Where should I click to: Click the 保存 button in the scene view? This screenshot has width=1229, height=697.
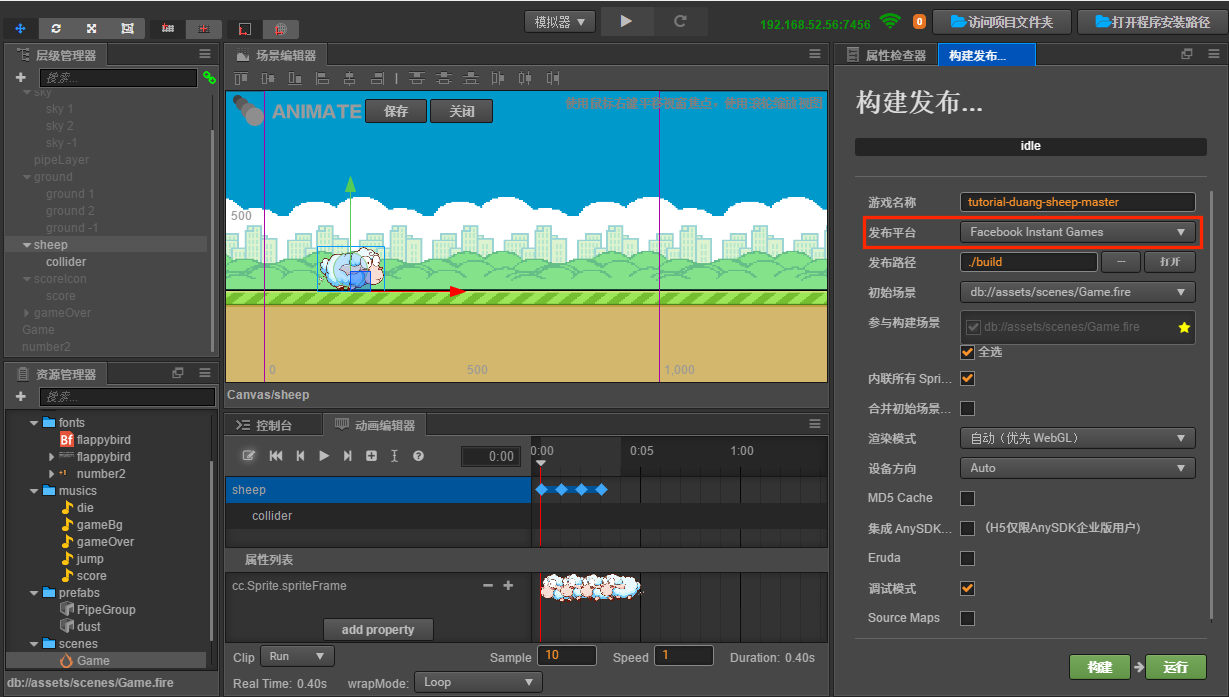[x=396, y=111]
